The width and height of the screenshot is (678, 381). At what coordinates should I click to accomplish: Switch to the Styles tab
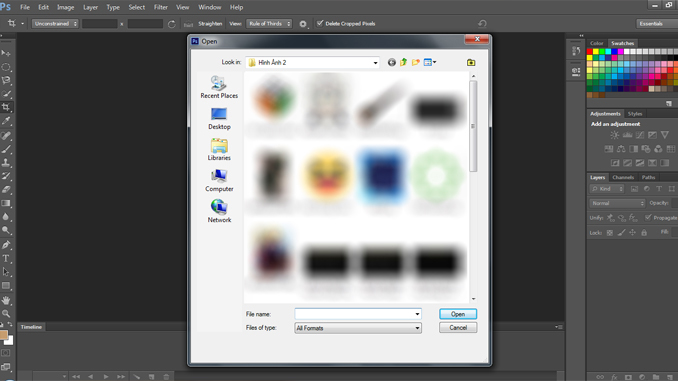(x=635, y=114)
